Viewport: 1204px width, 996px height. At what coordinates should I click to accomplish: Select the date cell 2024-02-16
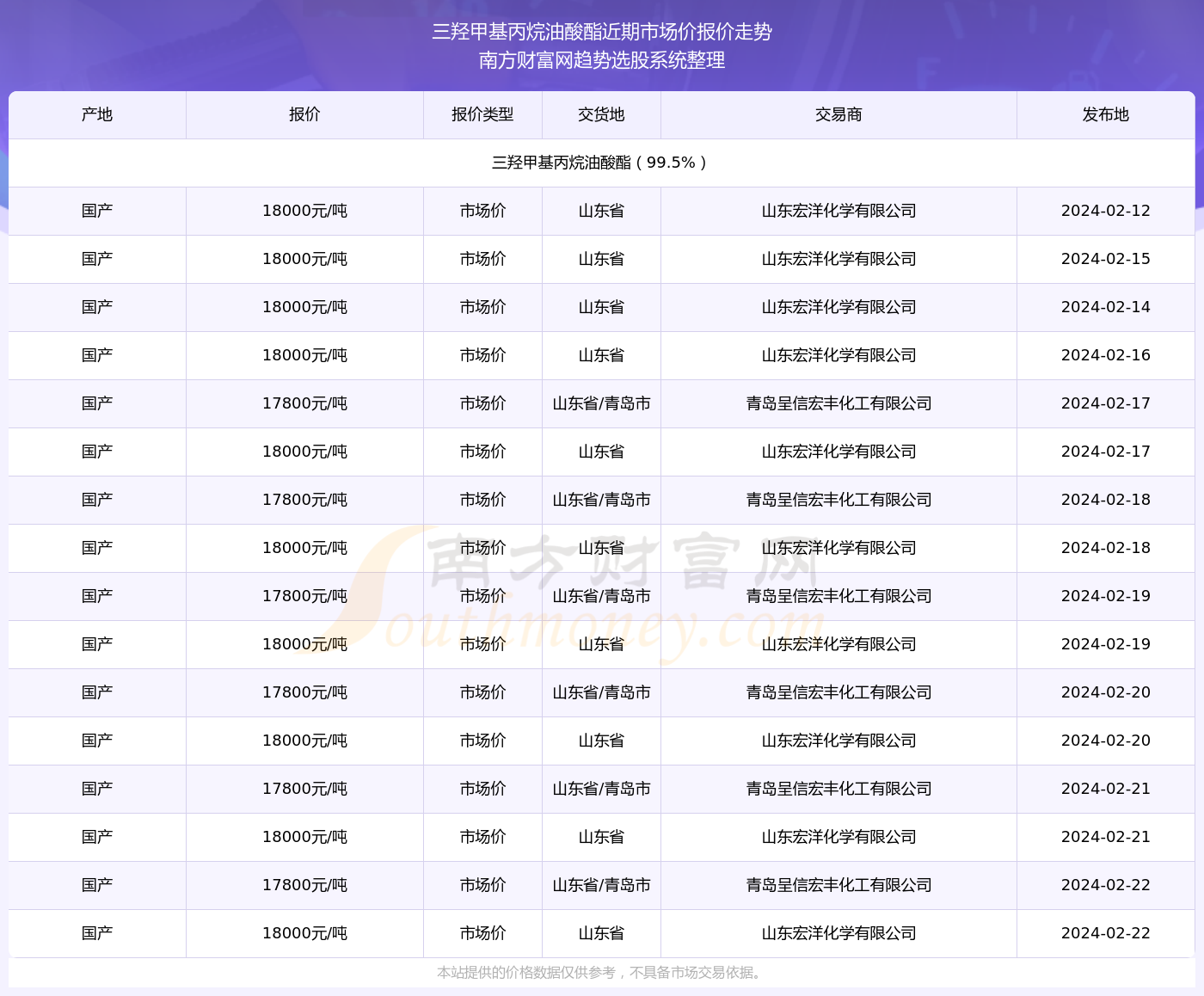coord(1105,355)
